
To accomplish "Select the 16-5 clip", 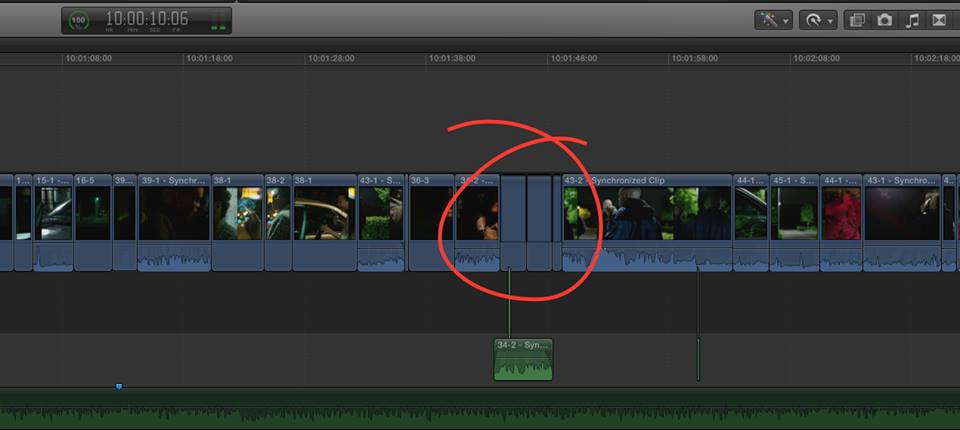I will point(93,222).
